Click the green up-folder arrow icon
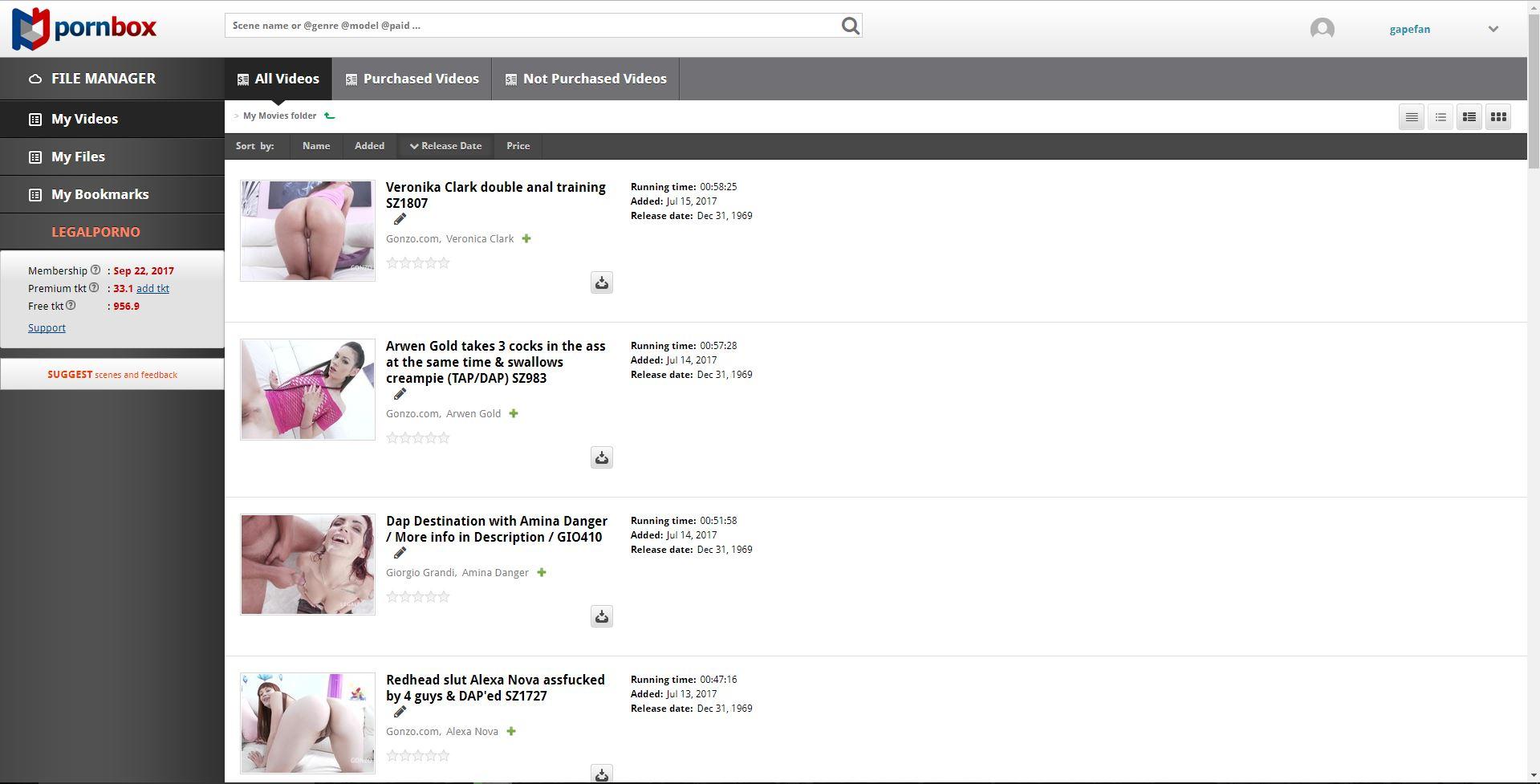The width and height of the screenshot is (1540, 784). click(329, 116)
